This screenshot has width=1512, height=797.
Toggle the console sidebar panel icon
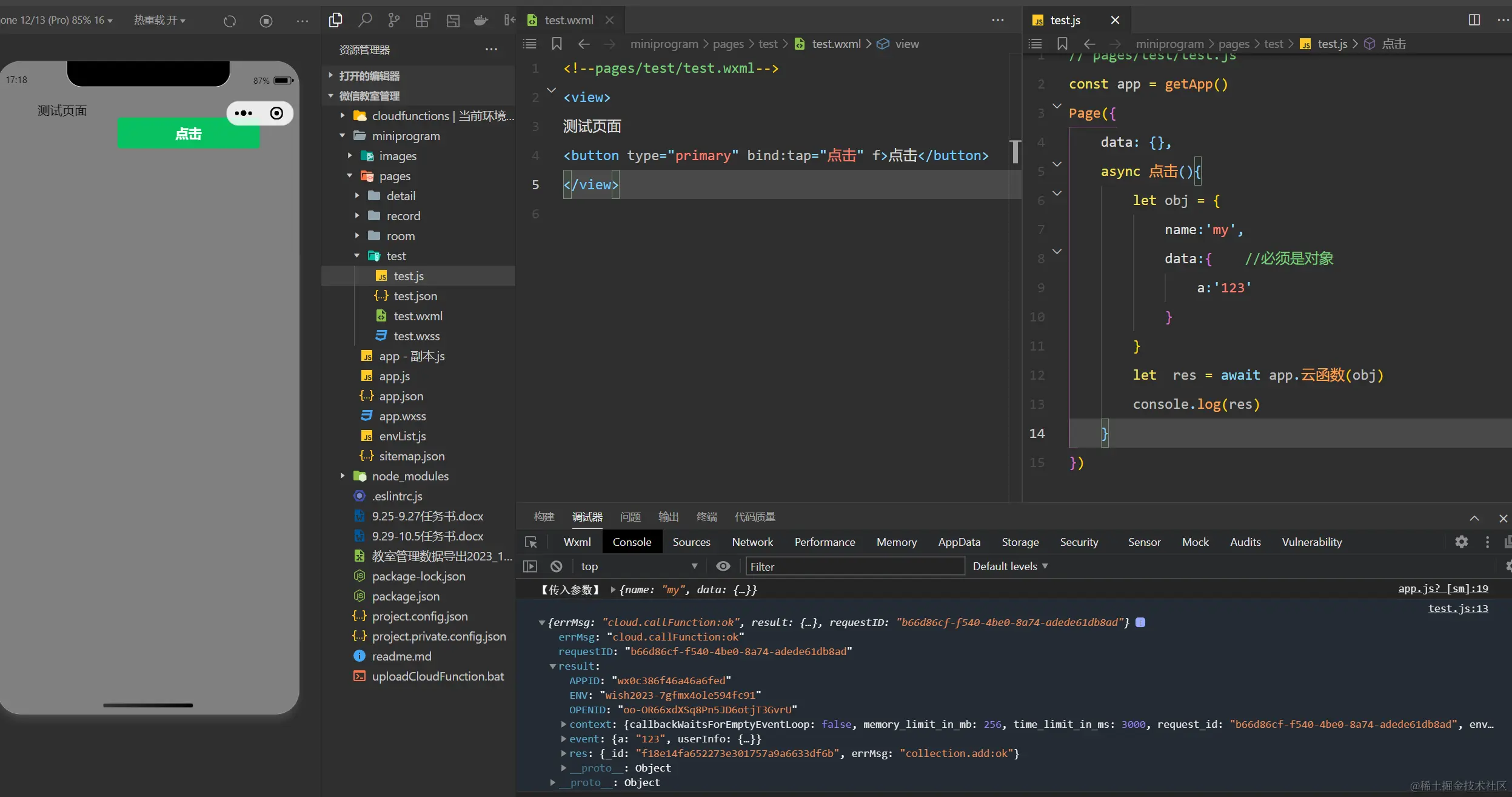point(530,566)
